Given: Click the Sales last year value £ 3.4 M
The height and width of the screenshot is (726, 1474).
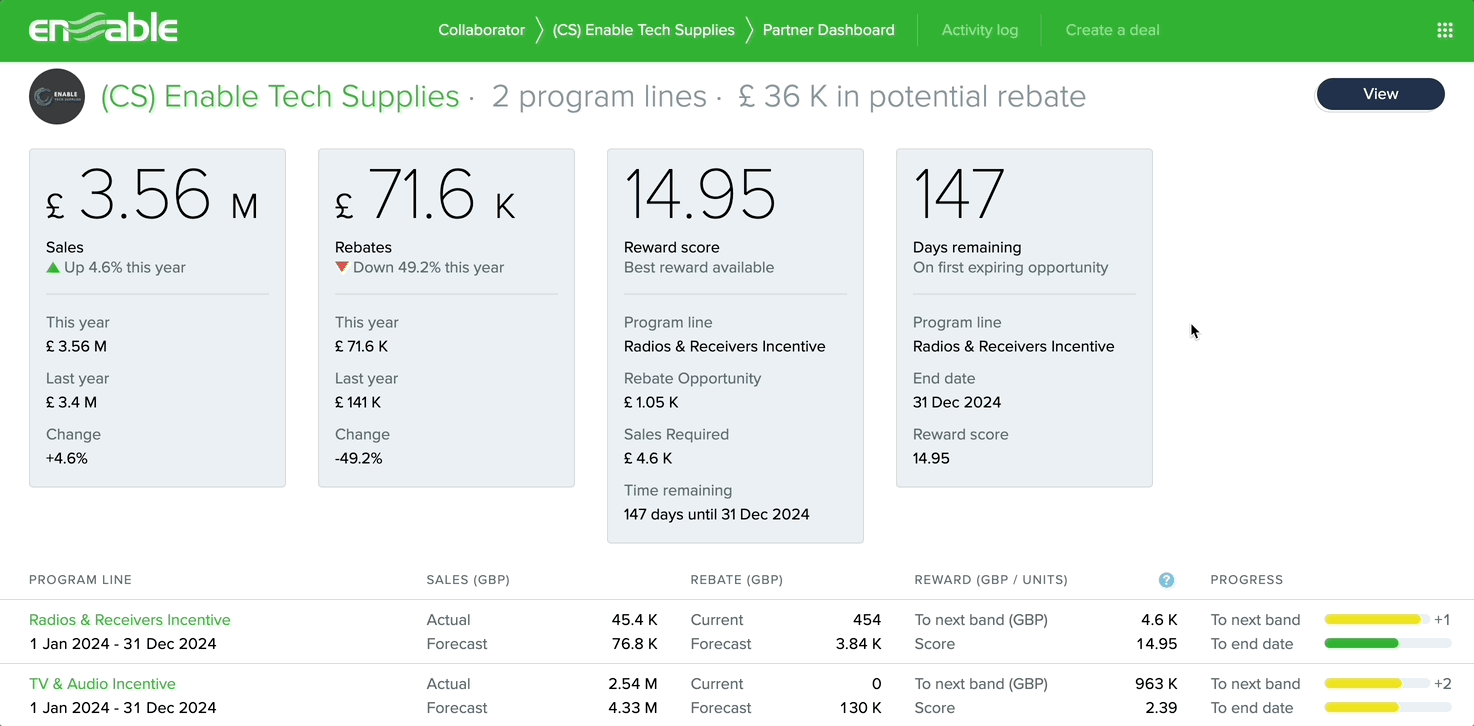Looking at the screenshot, I should point(73,402).
